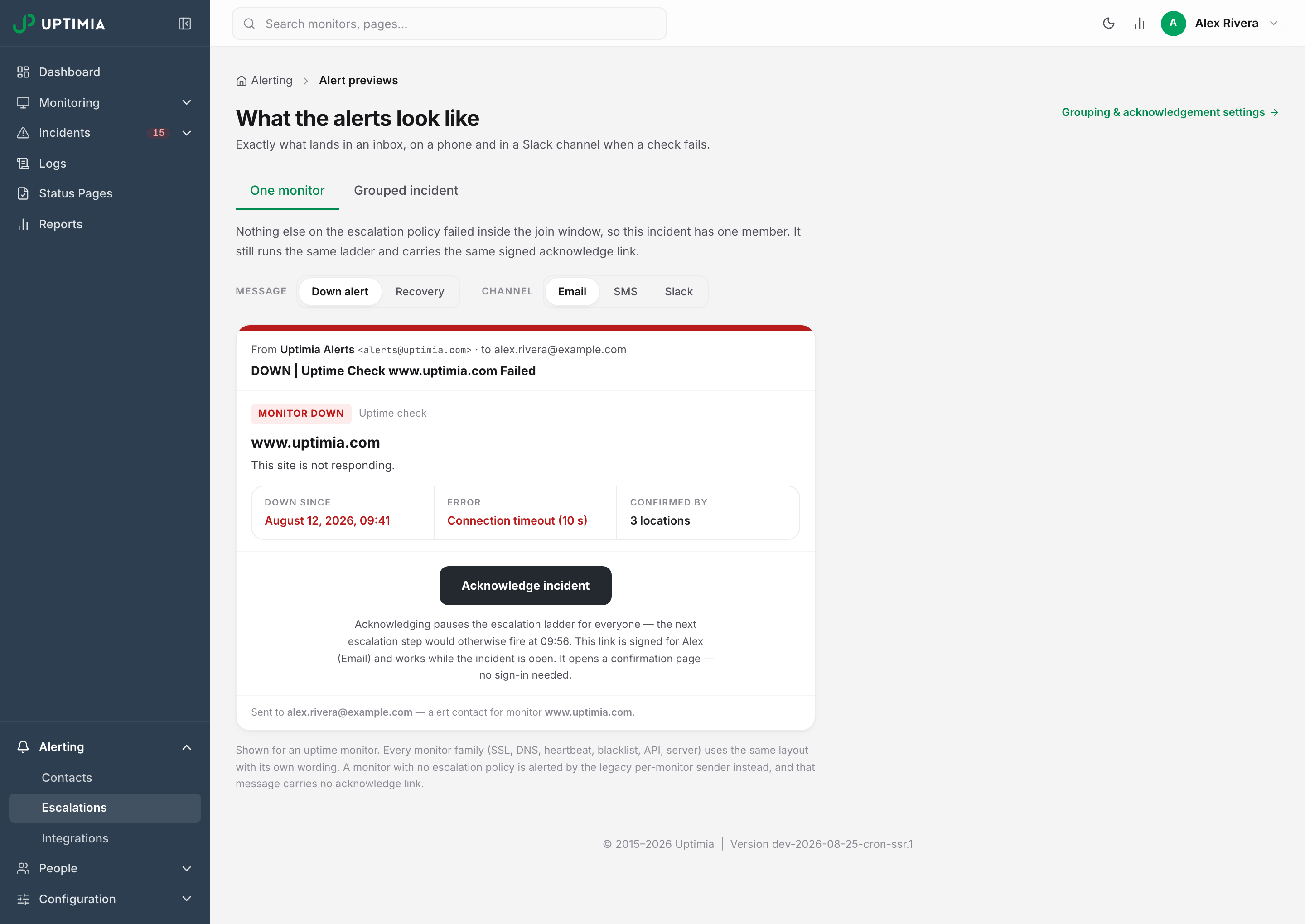
Task: Collapse the sidebar panel icon
Action: [x=184, y=24]
